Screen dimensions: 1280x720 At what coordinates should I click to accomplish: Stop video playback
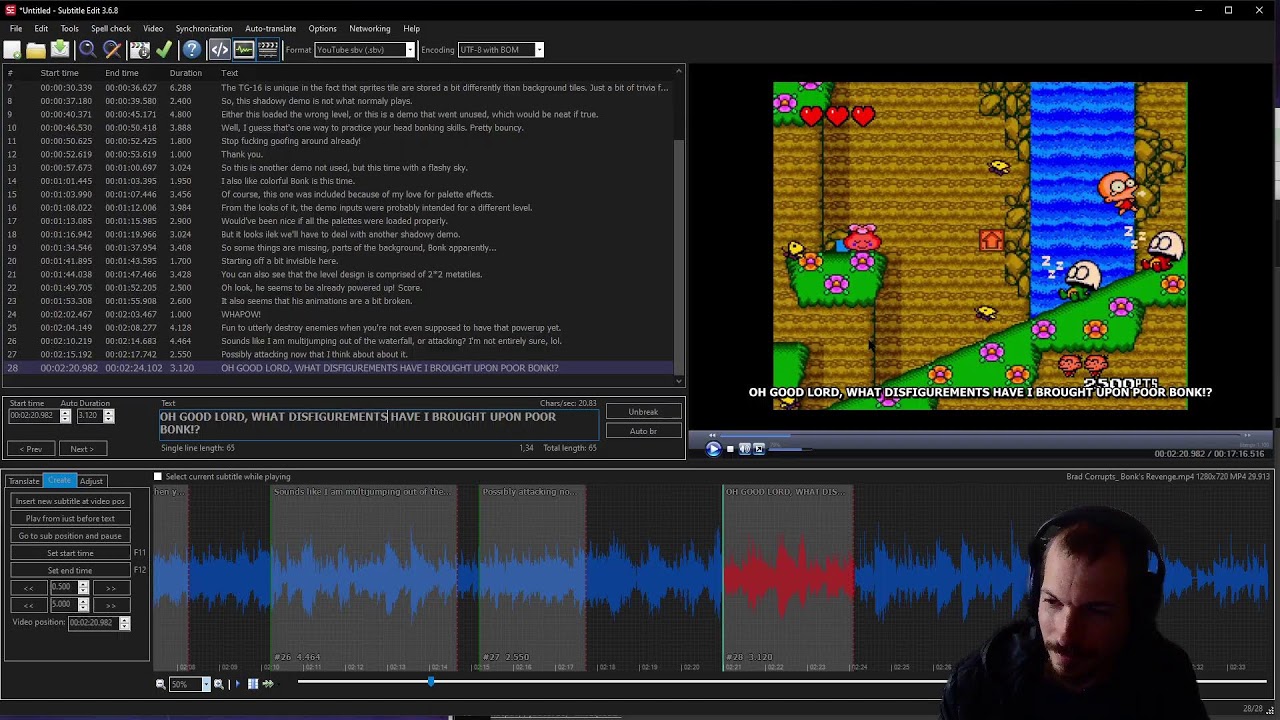coord(730,449)
